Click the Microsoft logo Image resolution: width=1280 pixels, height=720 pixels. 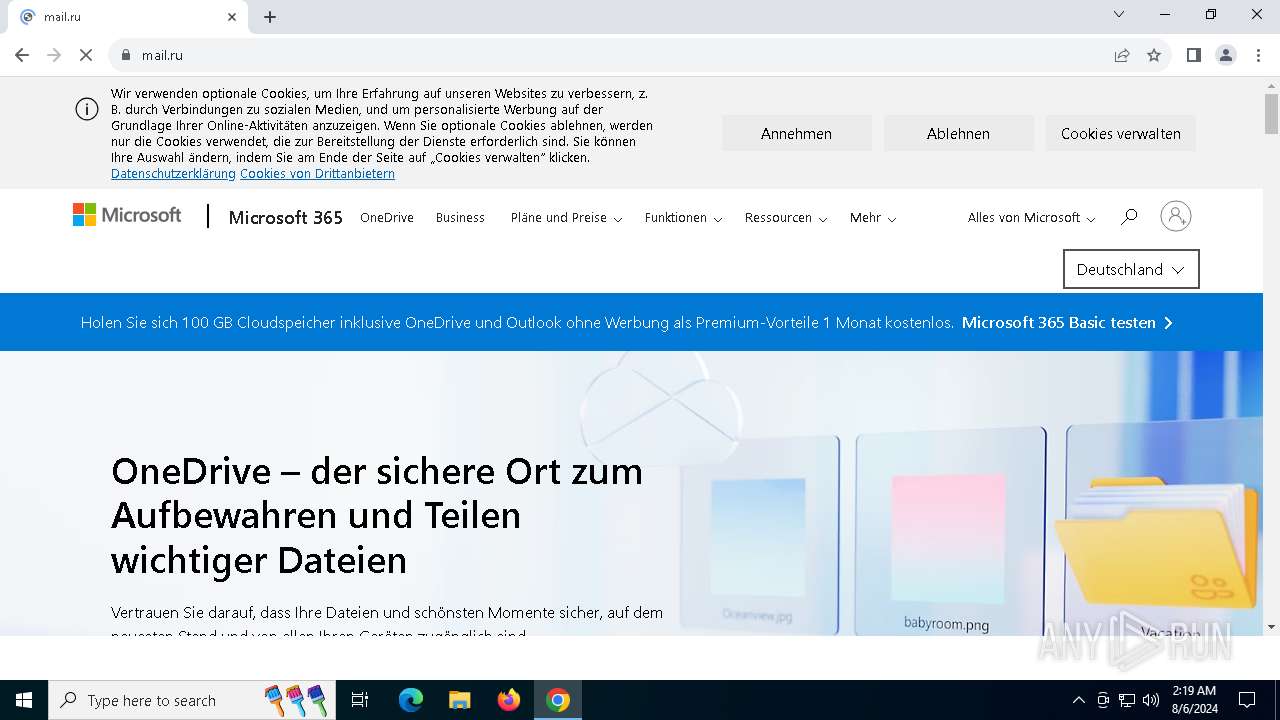(x=127, y=215)
